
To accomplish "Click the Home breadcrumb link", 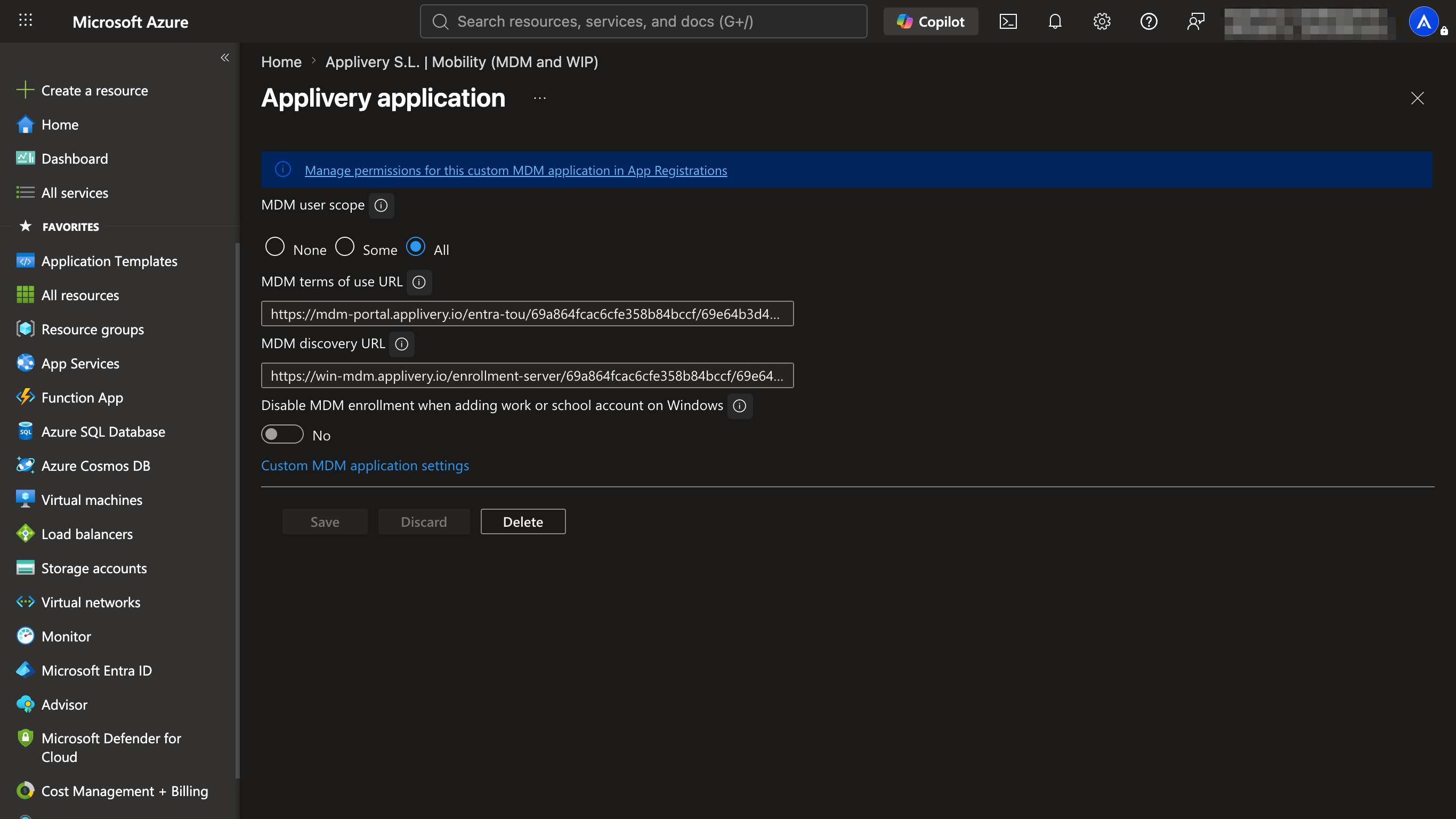I will pyautogui.click(x=281, y=62).
